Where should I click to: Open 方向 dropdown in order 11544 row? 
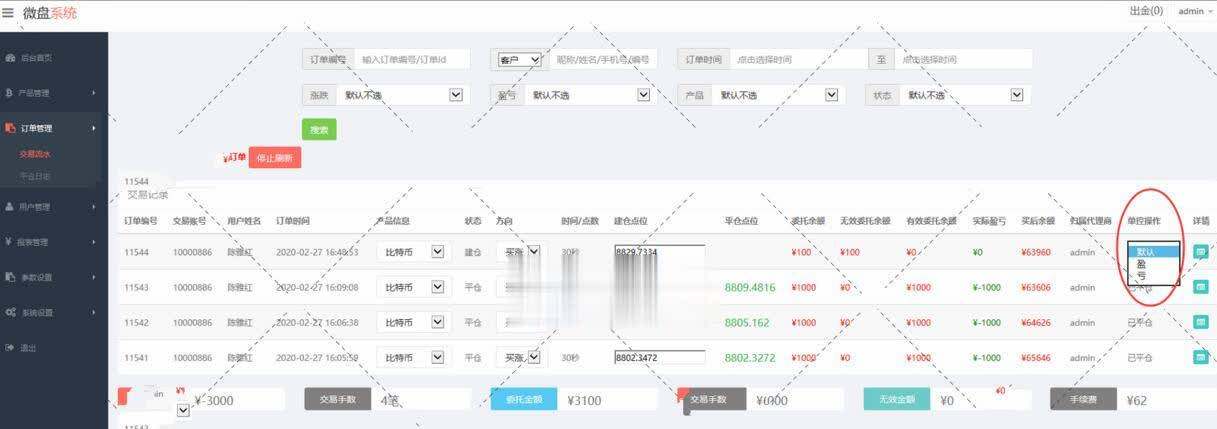pyautogui.click(x=520, y=252)
